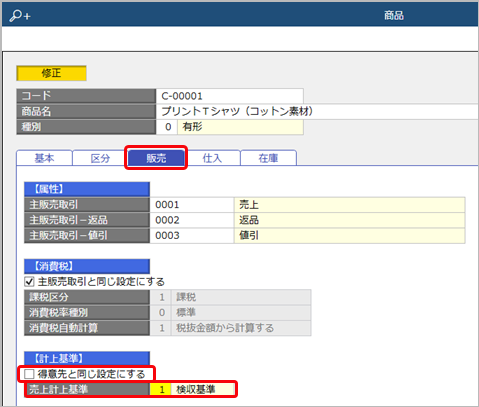The width and height of the screenshot is (479, 407).
Task: Select the highlighted 売上計上基準 code field
Action: coord(161,389)
